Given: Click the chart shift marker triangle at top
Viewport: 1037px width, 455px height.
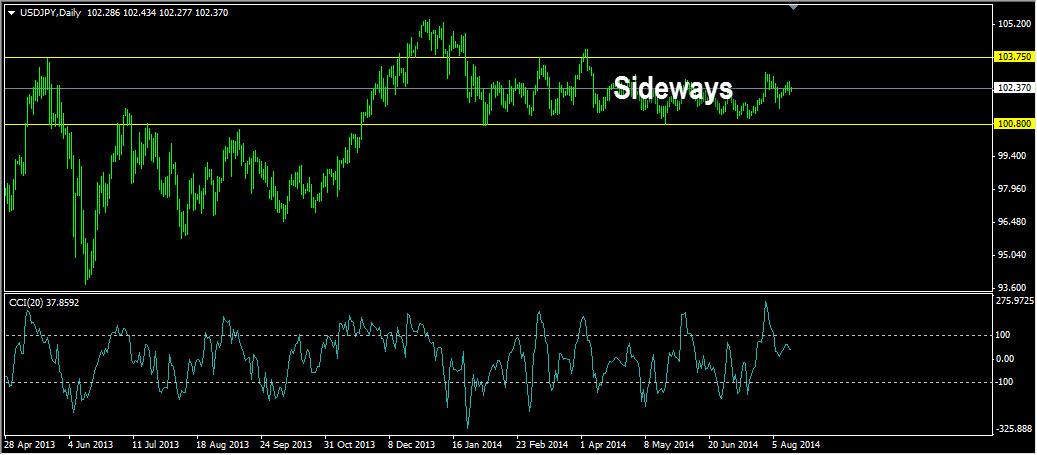Looking at the screenshot, I should click(794, 7).
